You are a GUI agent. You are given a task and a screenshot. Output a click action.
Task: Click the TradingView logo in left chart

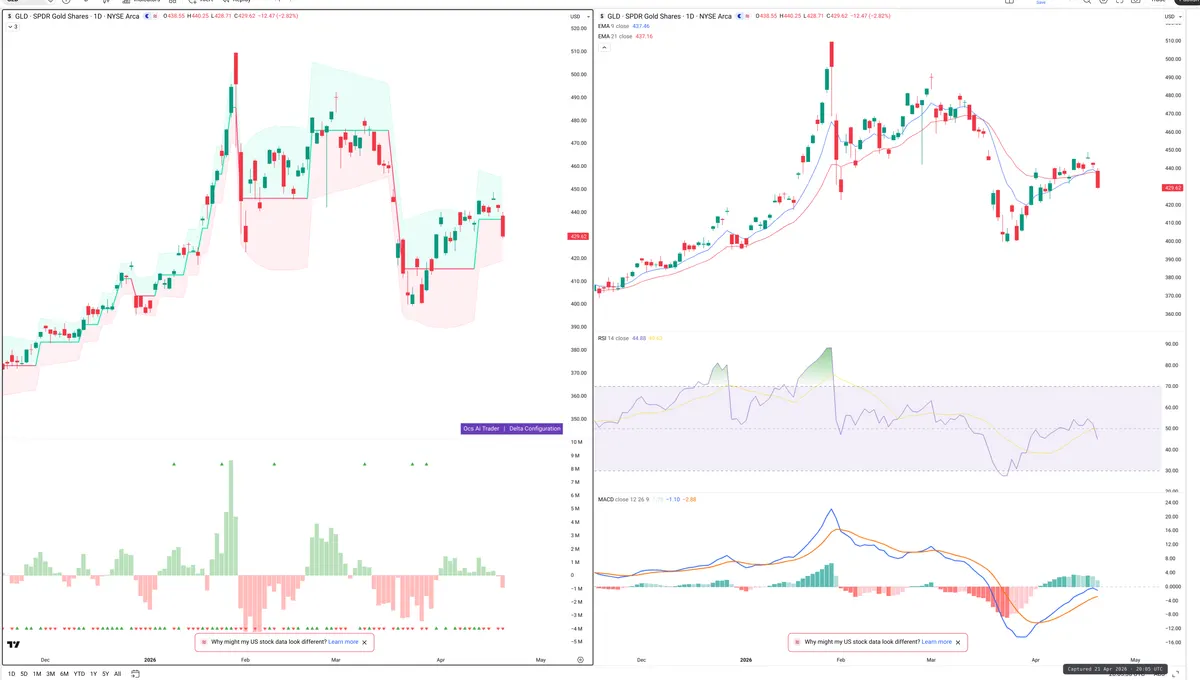coord(14,646)
